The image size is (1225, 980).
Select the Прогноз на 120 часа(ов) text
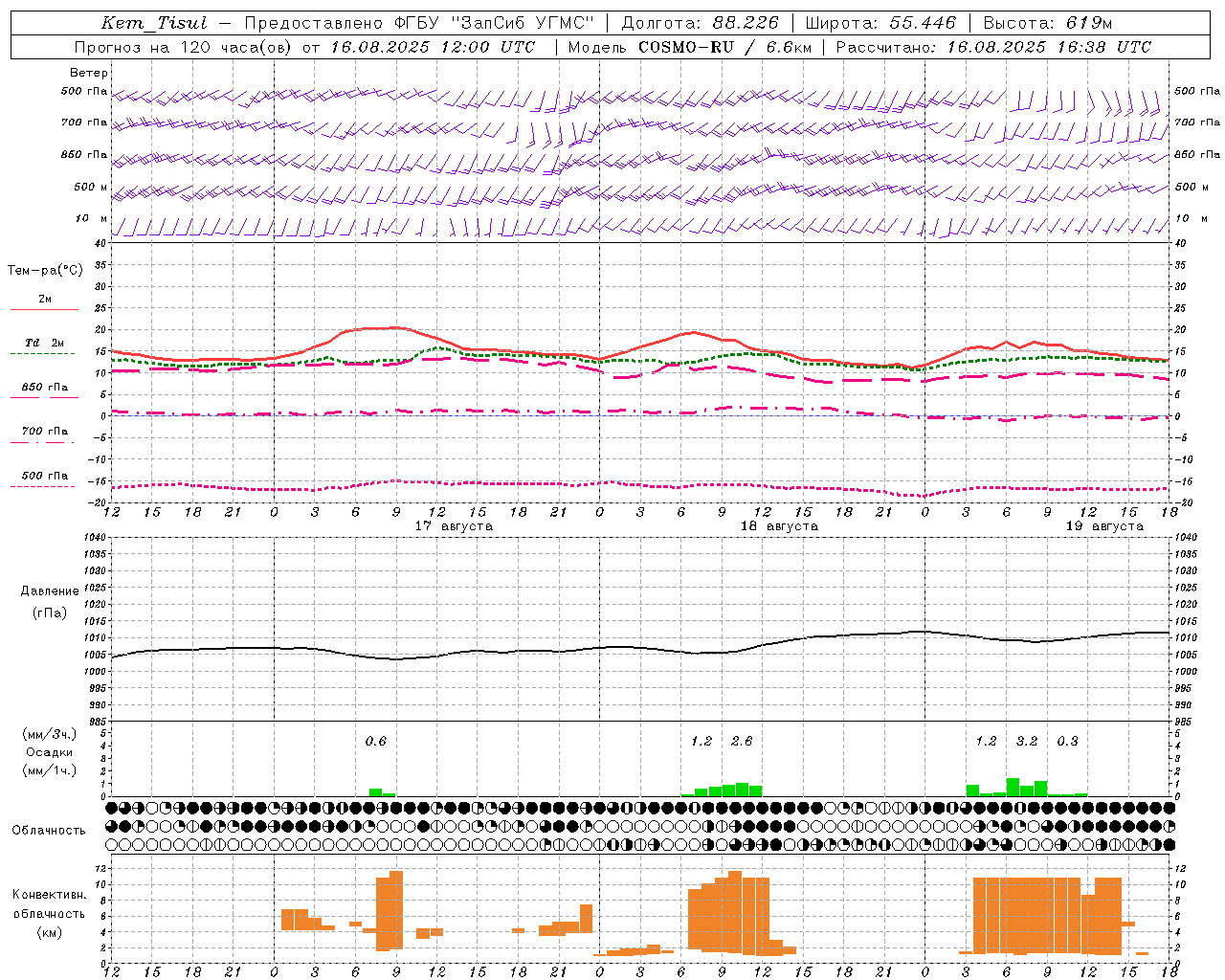185,47
